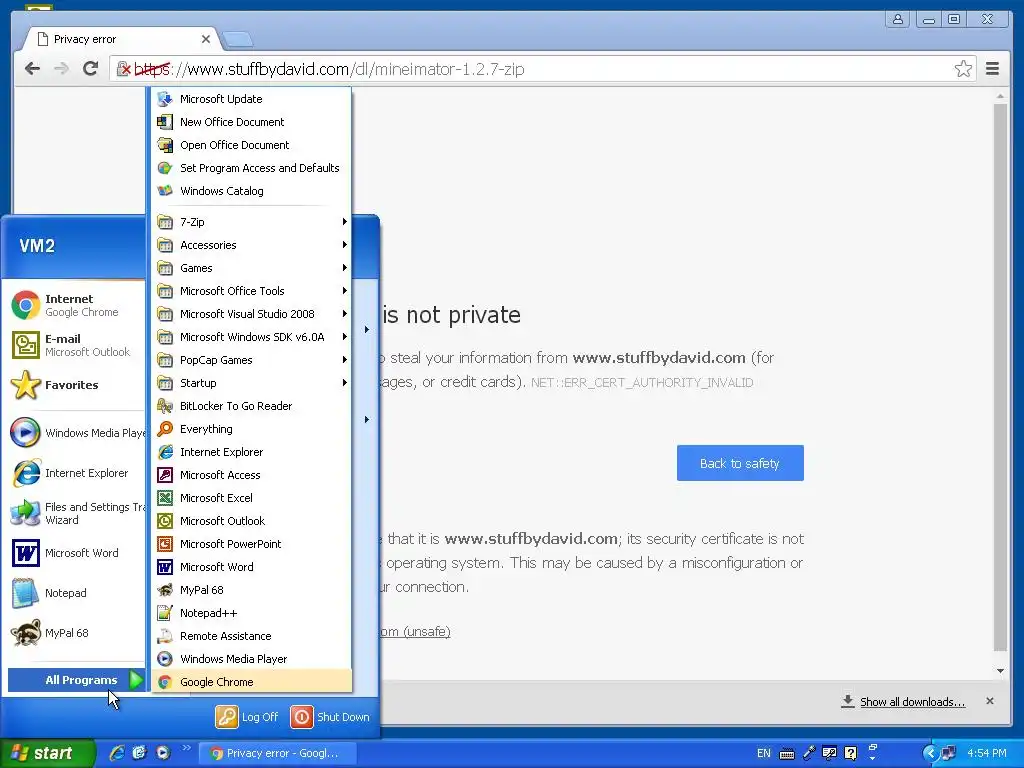Click the New Office Document icon

click(x=165, y=121)
